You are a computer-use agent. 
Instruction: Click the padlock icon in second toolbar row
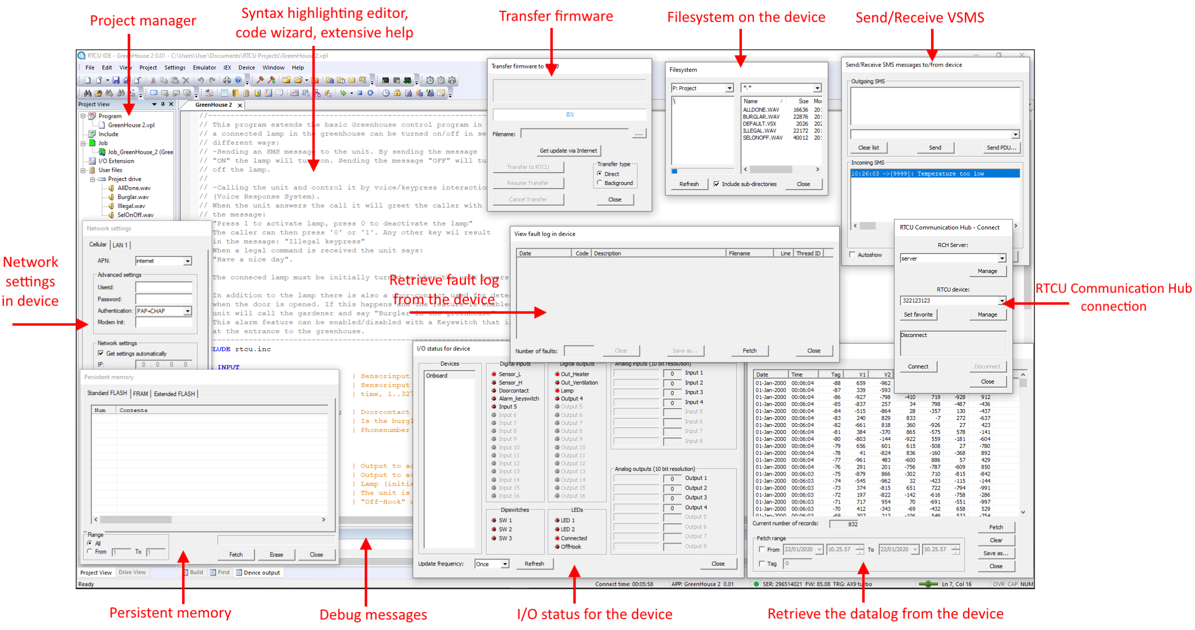pos(397,93)
